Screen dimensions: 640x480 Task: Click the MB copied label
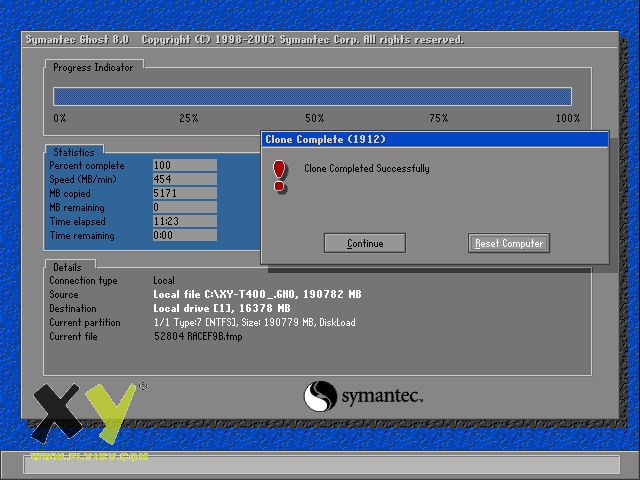tap(70, 193)
